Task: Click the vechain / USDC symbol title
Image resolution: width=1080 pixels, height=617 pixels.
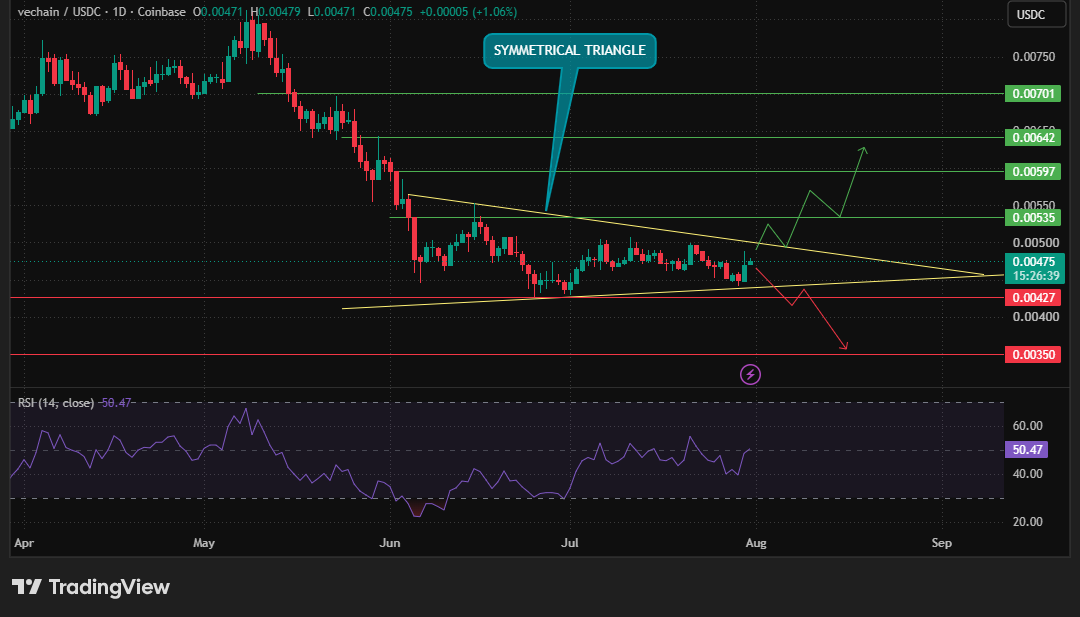Action: (x=59, y=12)
